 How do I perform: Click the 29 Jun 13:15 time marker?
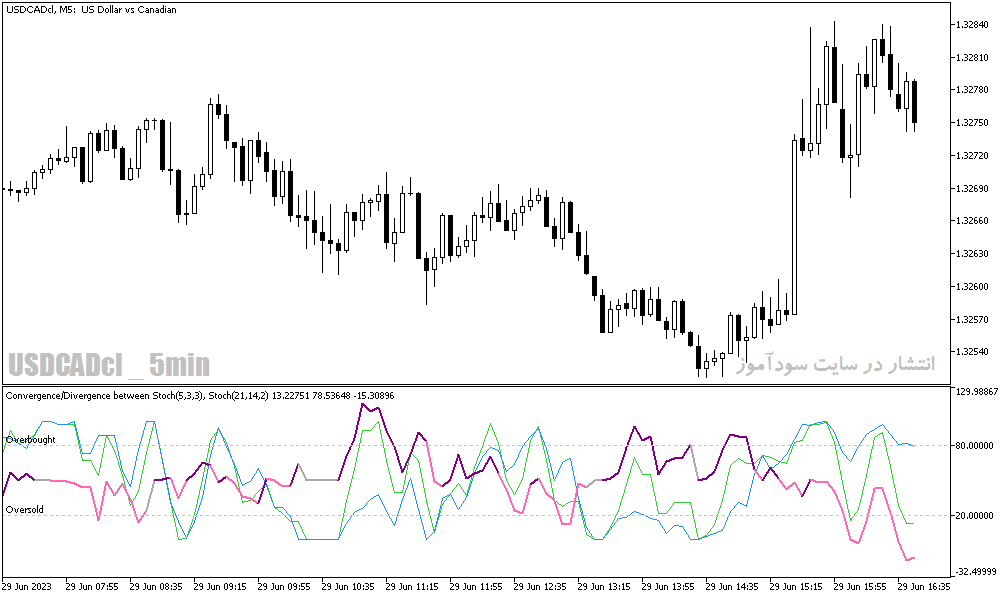603,586
